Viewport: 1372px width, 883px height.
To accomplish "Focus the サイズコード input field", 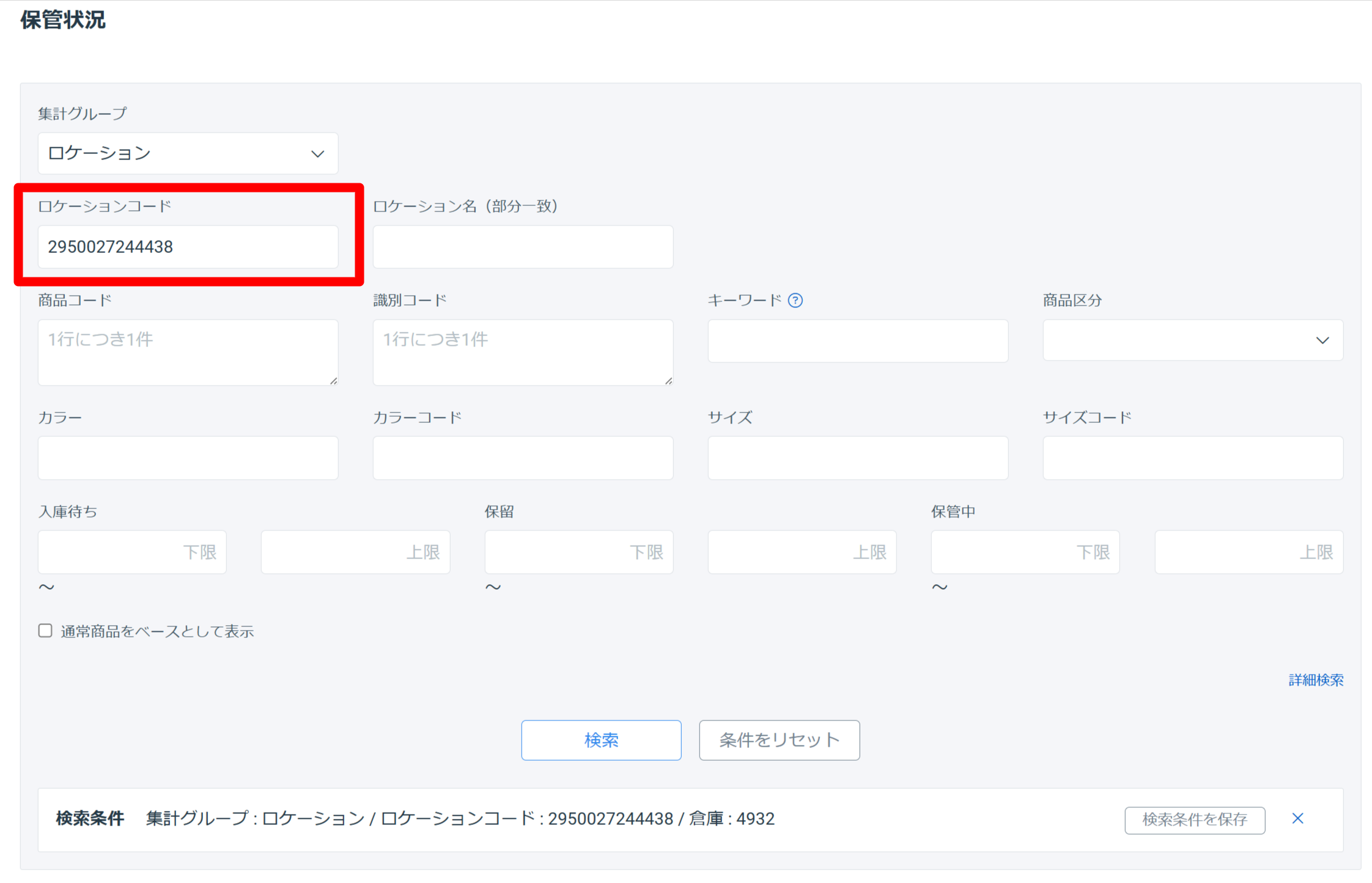I will point(1193,458).
